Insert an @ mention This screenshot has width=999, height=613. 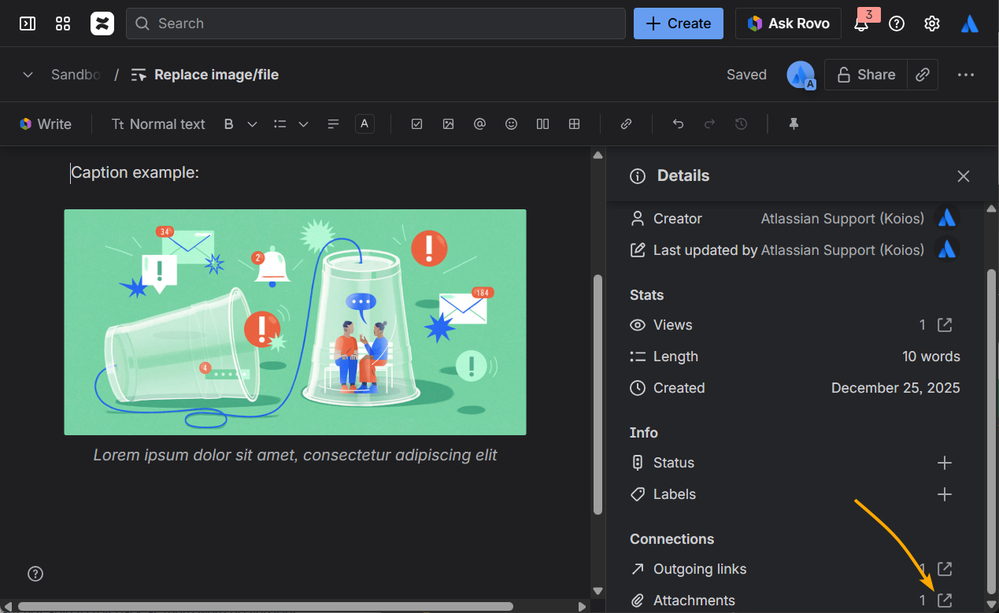pyautogui.click(x=480, y=124)
